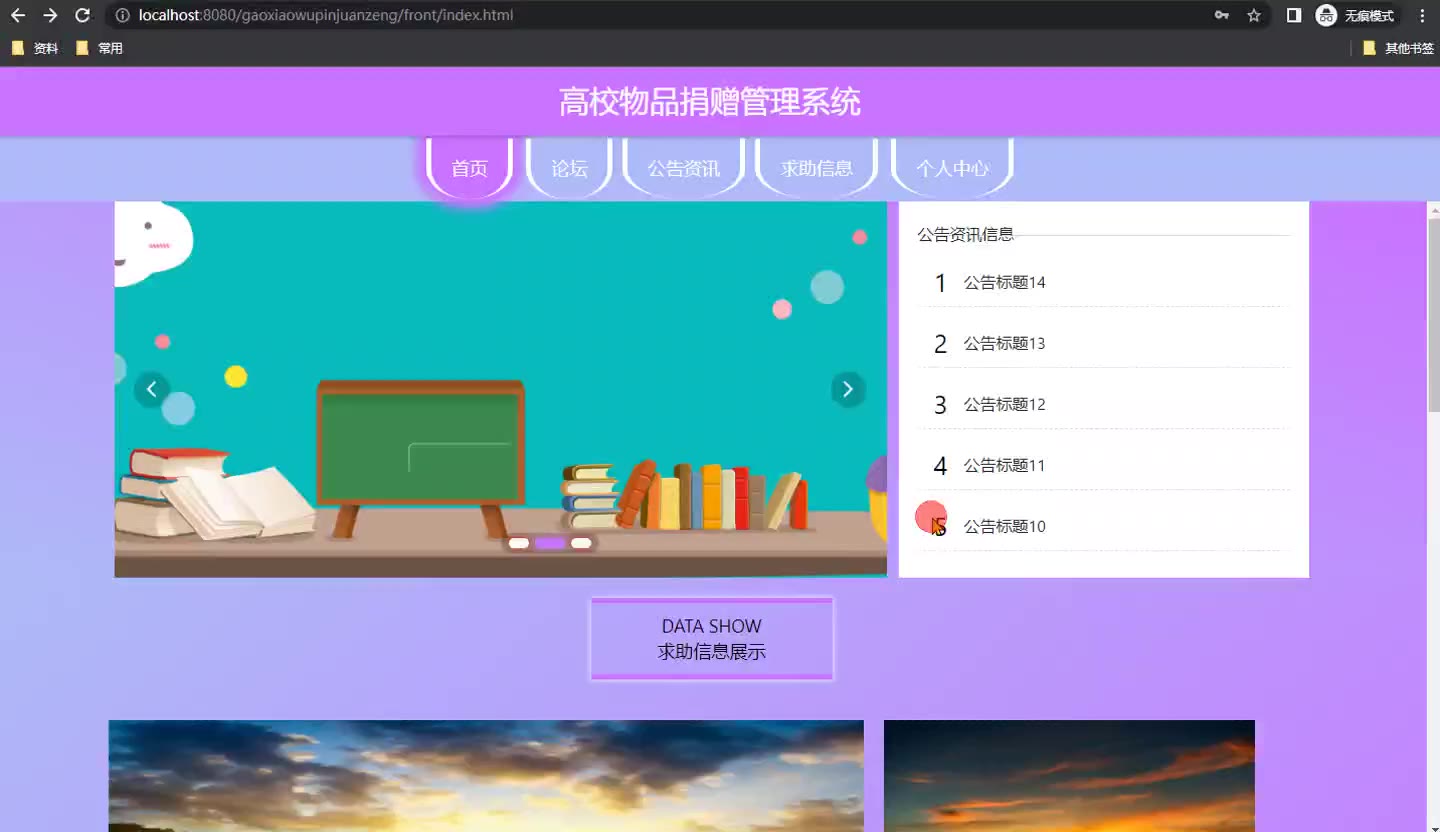Open the smaller orange sunset thumbnail
Screen dimensions: 1440x832
pos(1069,776)
